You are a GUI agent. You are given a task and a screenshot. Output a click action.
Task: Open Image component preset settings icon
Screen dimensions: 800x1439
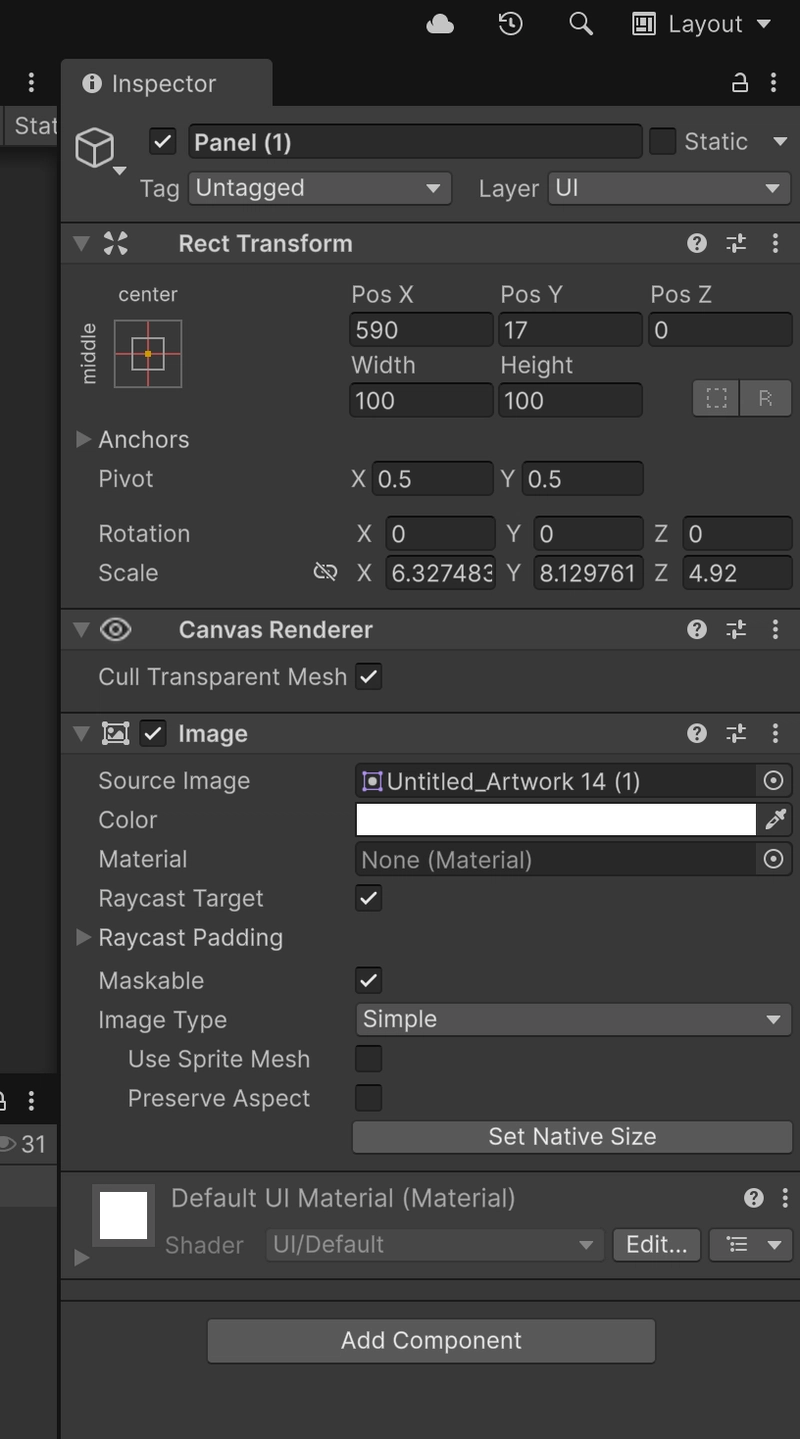[736, 733]
